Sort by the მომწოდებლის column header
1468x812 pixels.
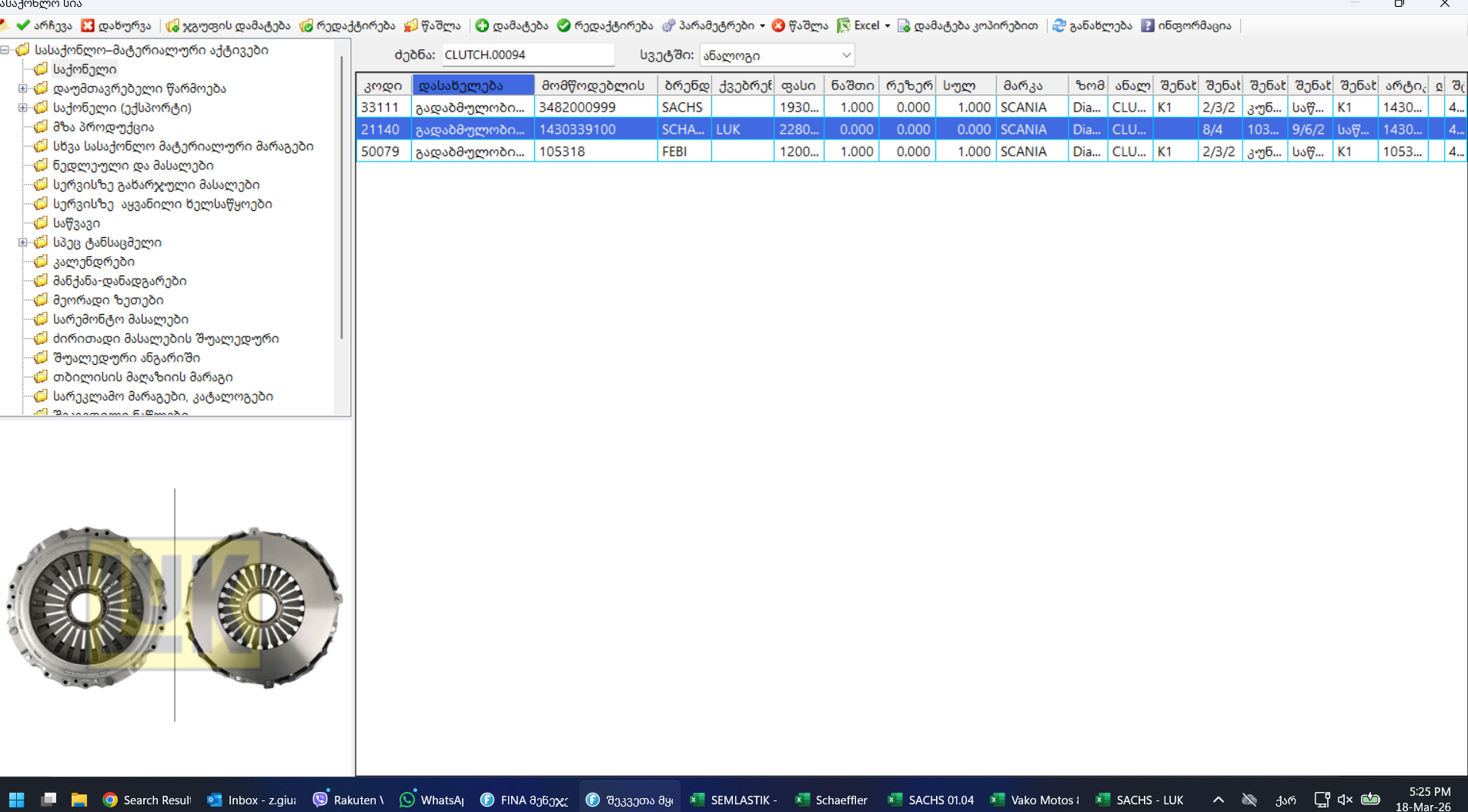click(x=595, y=85)
